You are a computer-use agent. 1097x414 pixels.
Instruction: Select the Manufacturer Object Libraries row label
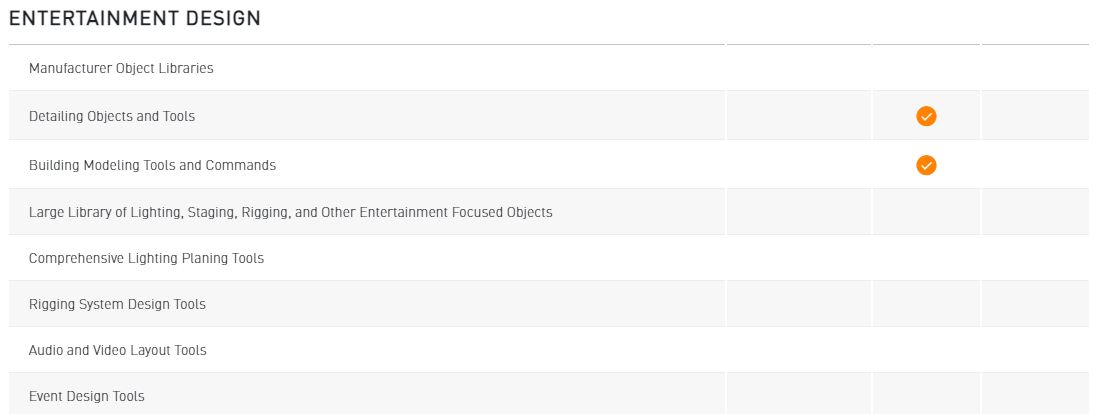121,68
